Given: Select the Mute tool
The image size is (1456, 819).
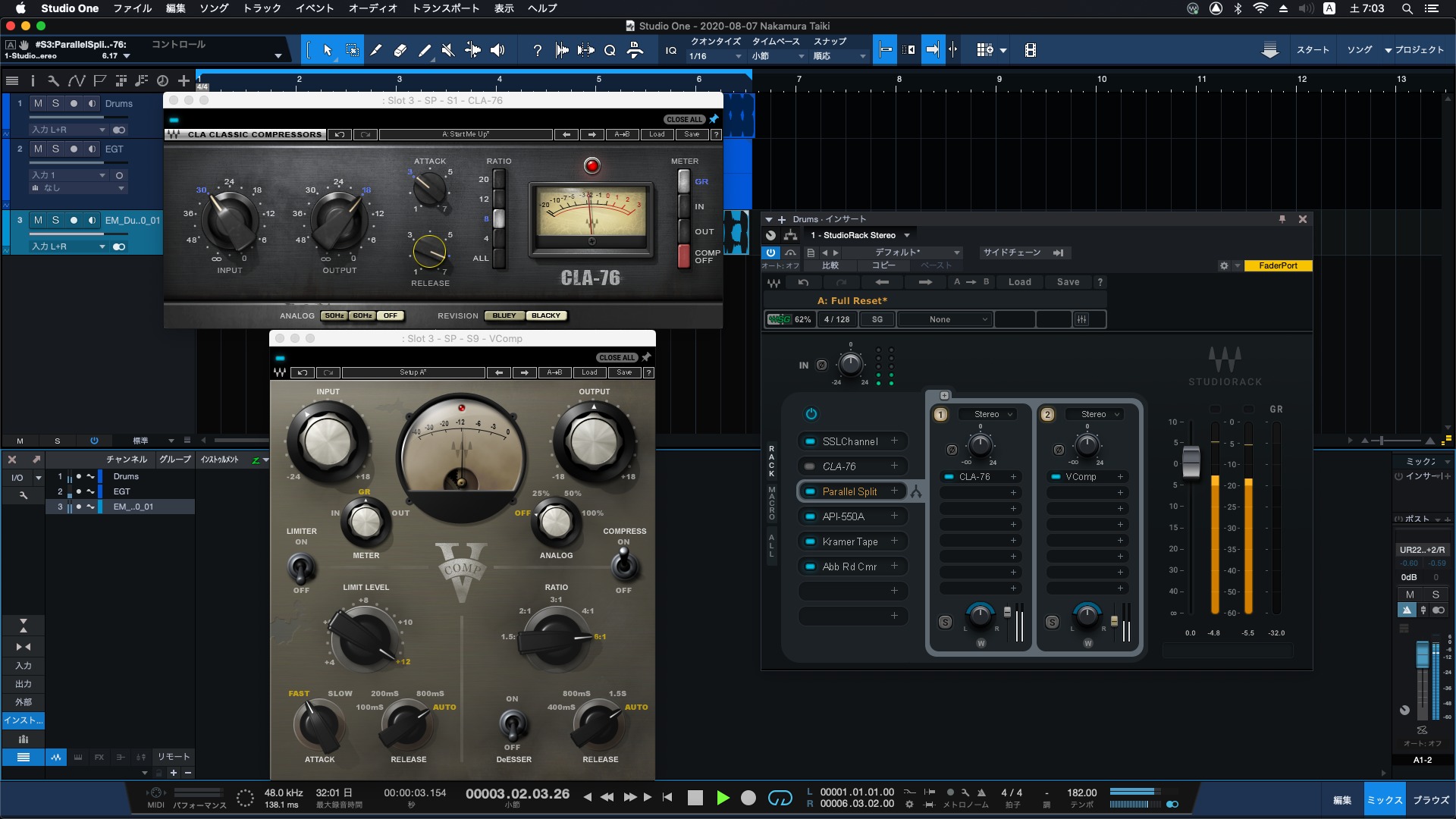Looking at the screenshot, I should [448, 50].
